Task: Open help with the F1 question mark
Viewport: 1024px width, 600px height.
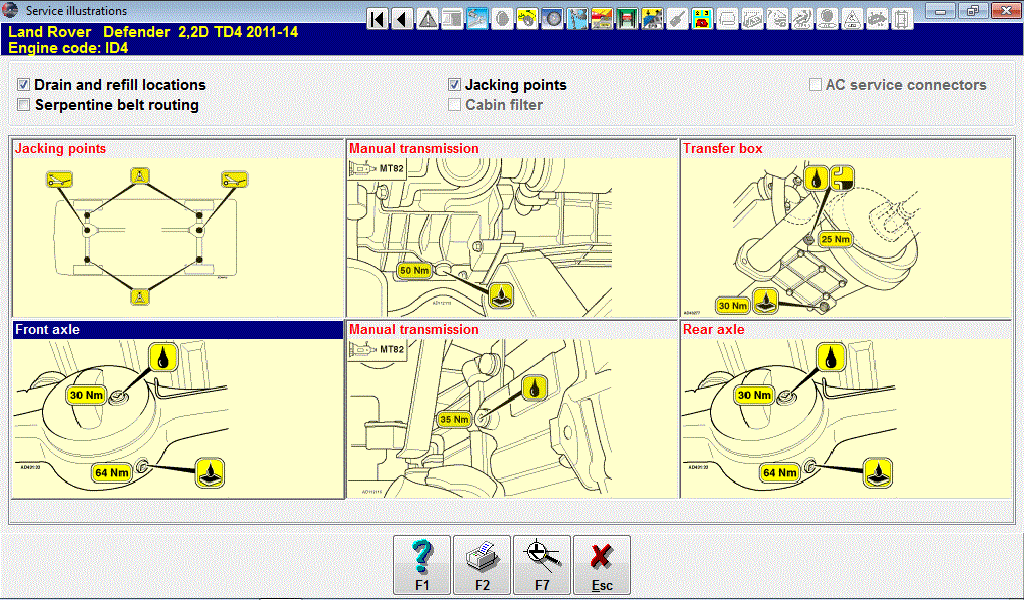Action: (422, 565)
